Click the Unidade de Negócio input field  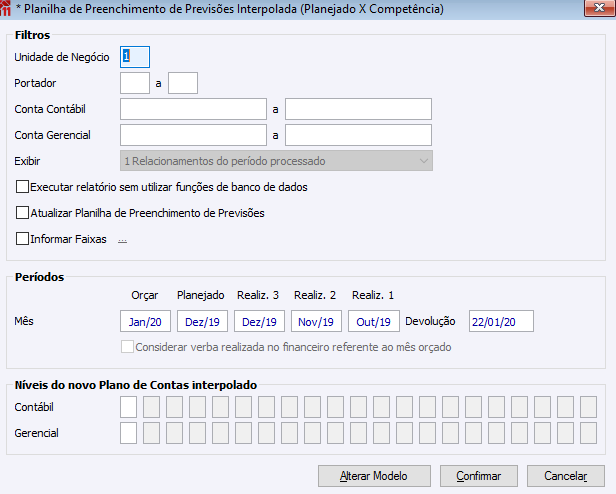135,57
